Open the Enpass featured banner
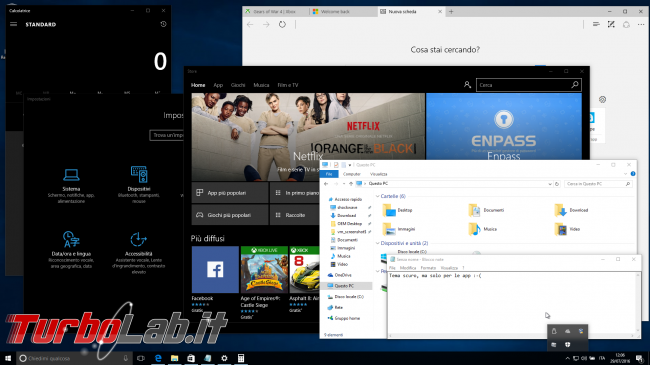Image resolution: width=650 pixels, height=365 pixels. tap(504, 127)
